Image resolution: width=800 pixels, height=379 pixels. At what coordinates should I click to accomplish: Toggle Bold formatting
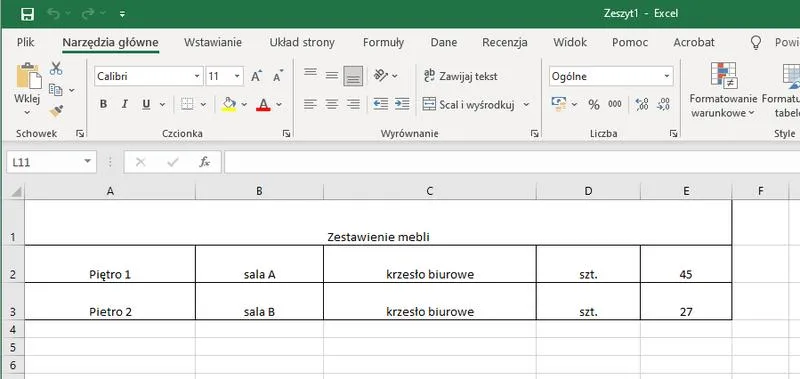point(103,104)
